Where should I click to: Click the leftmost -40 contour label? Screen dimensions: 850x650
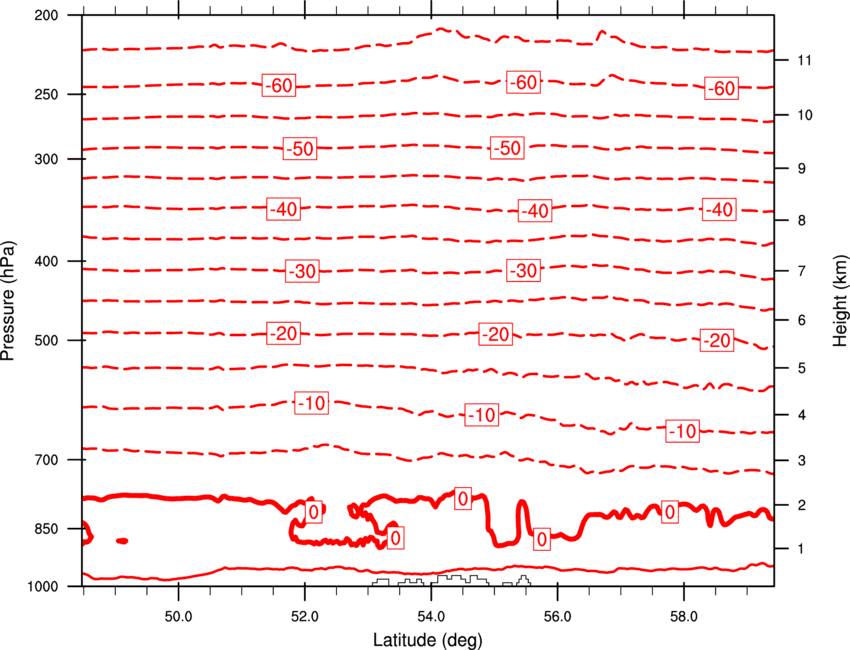click(284, 209)
